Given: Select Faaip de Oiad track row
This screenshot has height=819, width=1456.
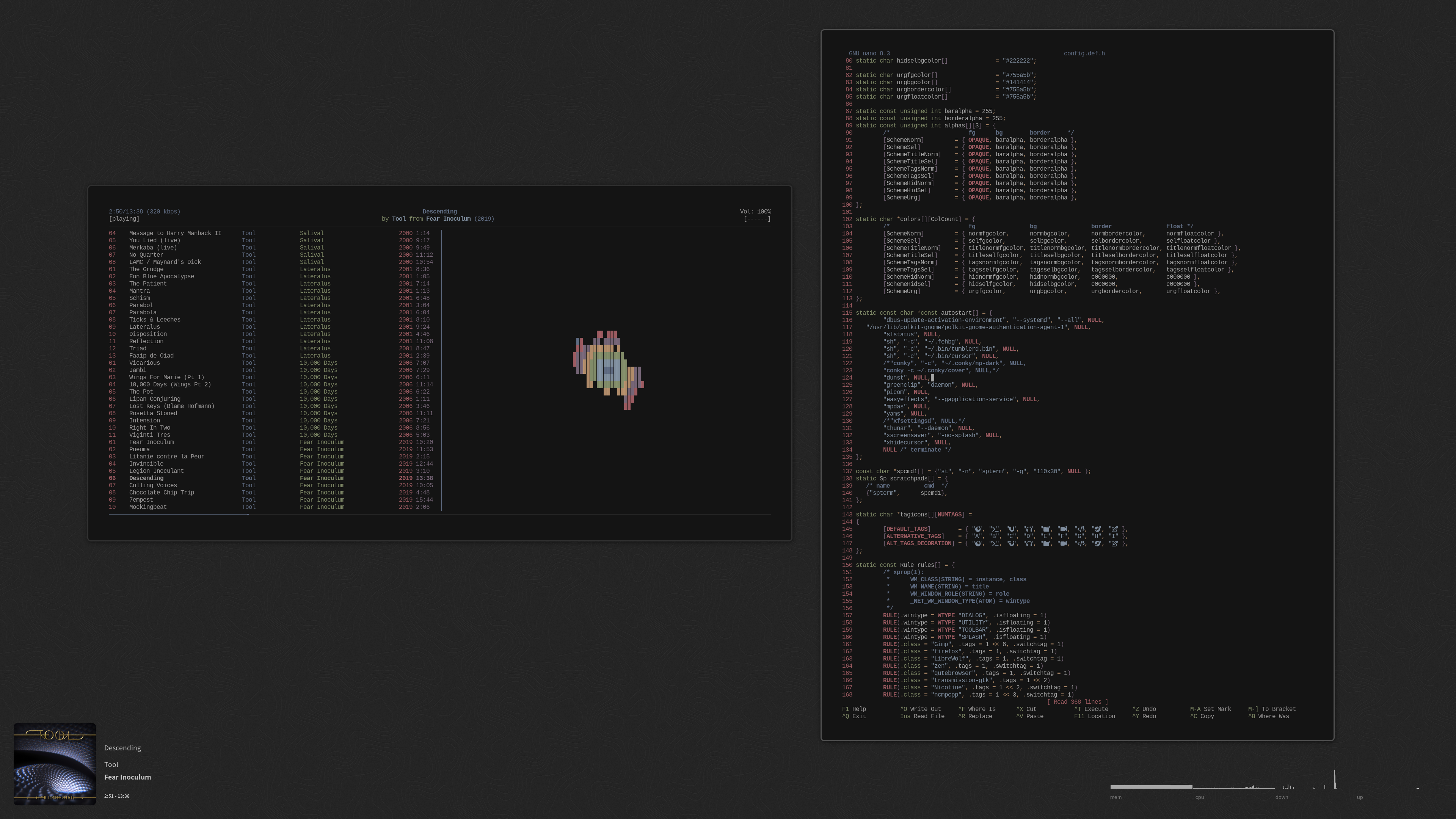Looking at the screenshot, I should pyautogui.click(x=271, y=356).
